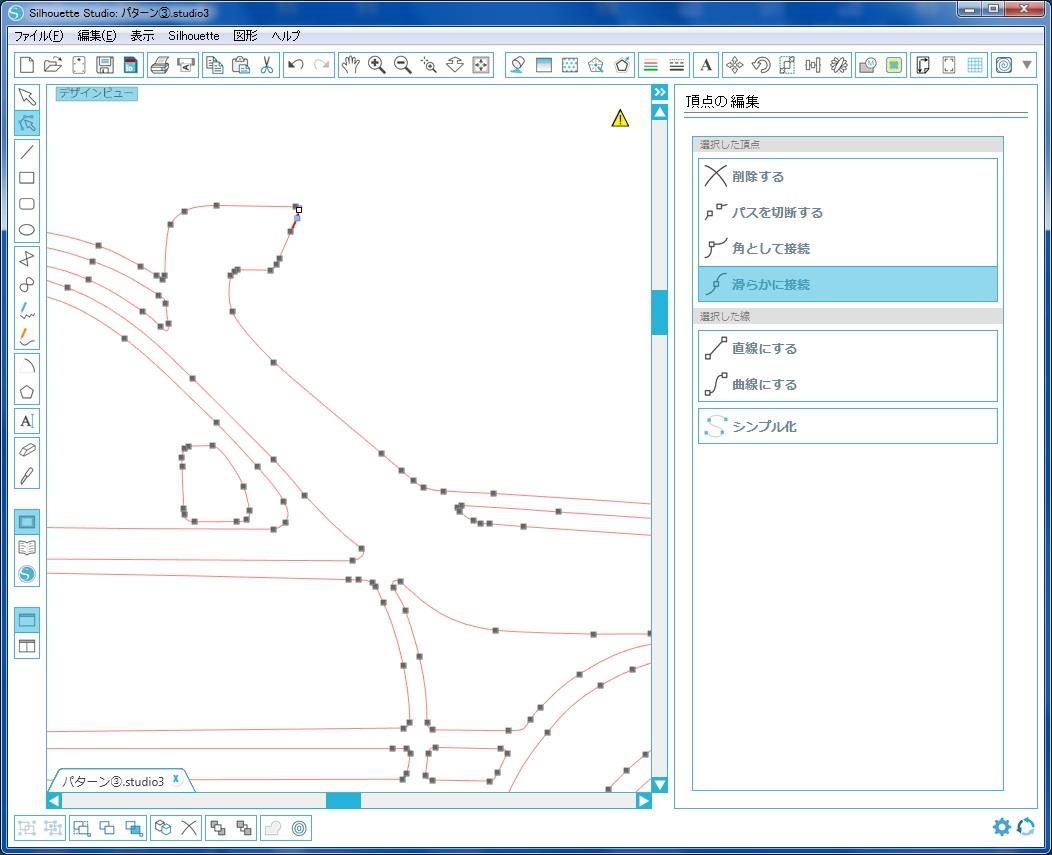Click the scroll right arrow
Viewport: 1052px width, 855px height.
643,801
